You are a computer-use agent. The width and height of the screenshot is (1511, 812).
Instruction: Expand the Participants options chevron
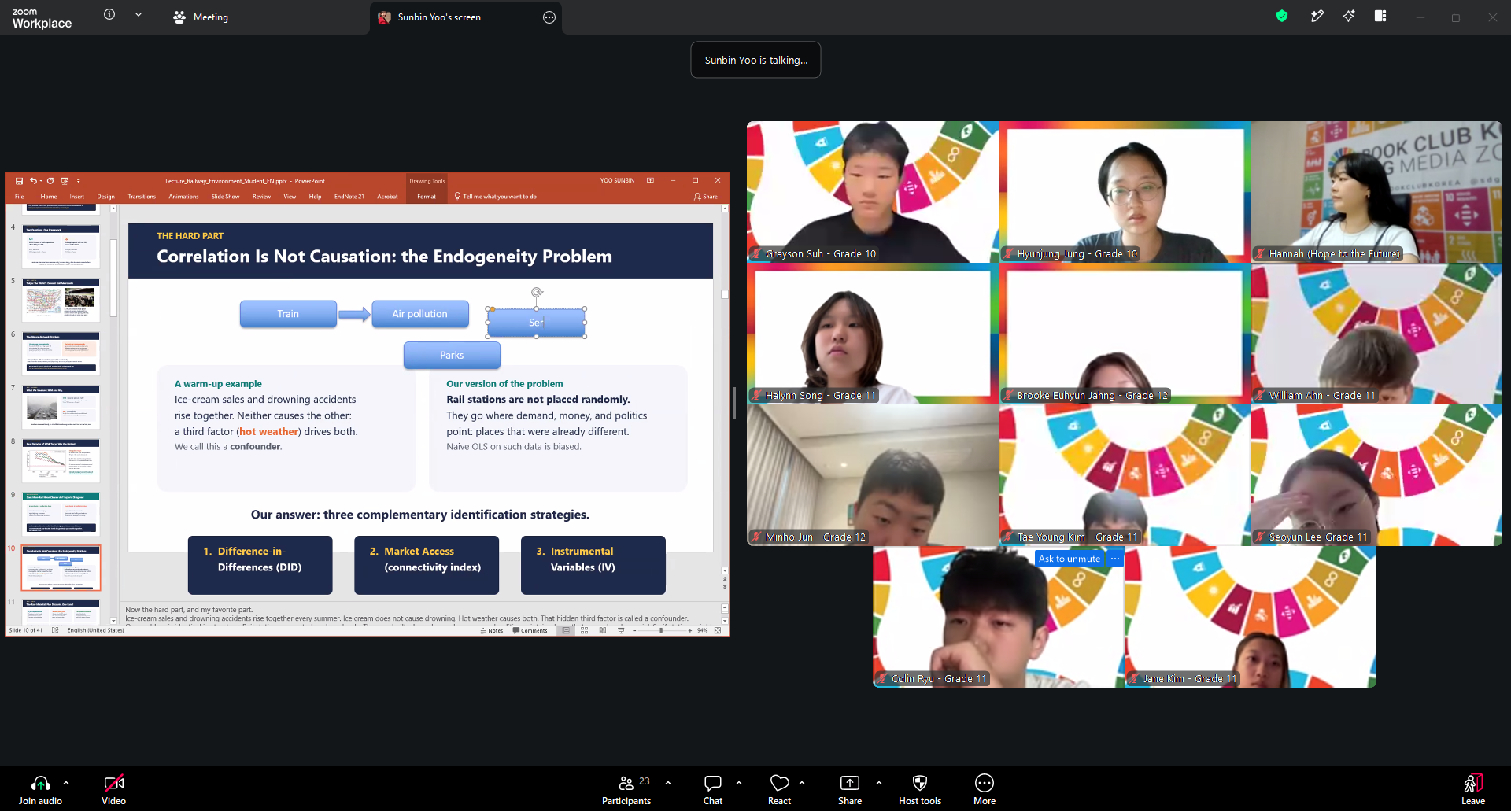coord(668,783)
